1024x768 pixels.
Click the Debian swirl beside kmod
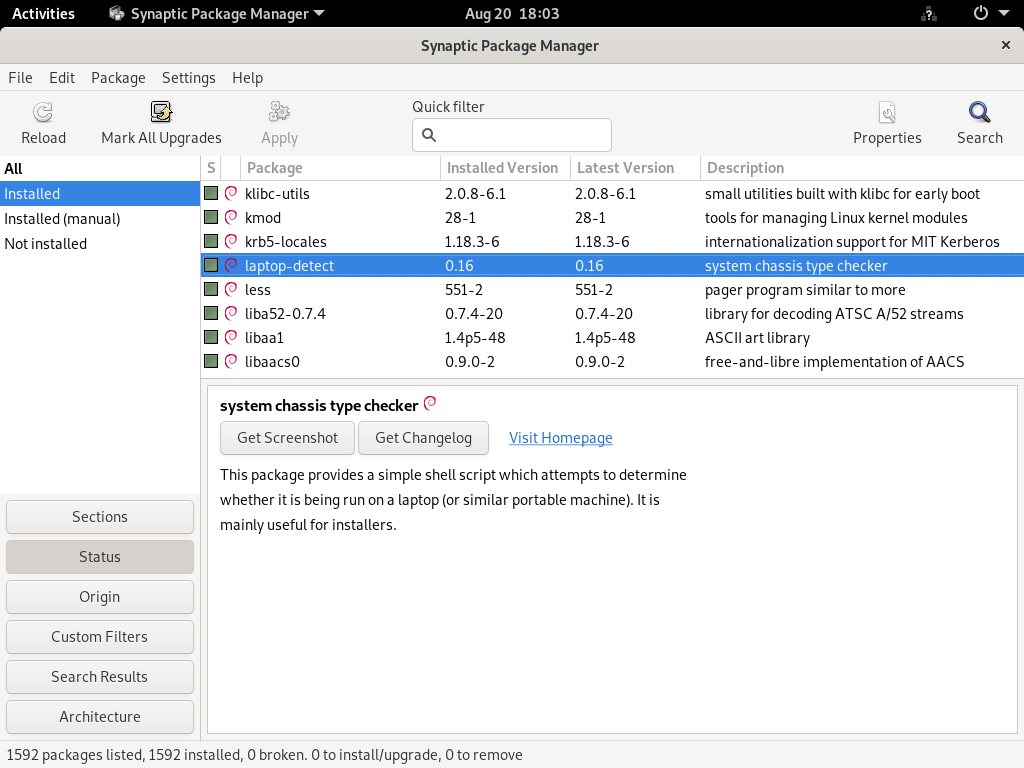pos(229,217)
